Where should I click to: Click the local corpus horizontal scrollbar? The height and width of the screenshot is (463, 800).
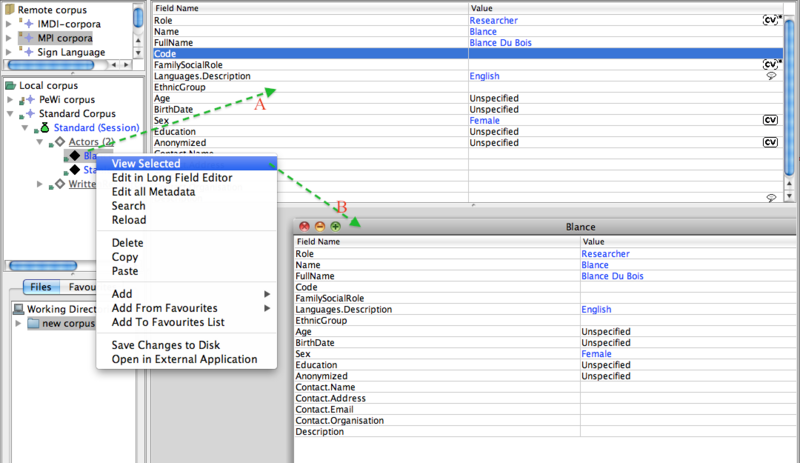(43, 265)
